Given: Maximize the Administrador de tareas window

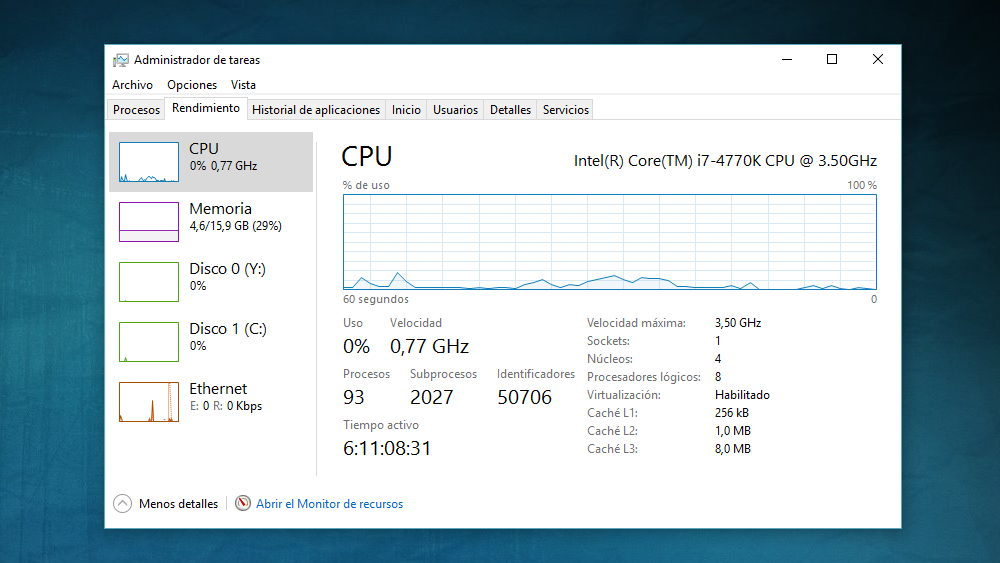Looking at the screenshot, I should tap(832, 59).
